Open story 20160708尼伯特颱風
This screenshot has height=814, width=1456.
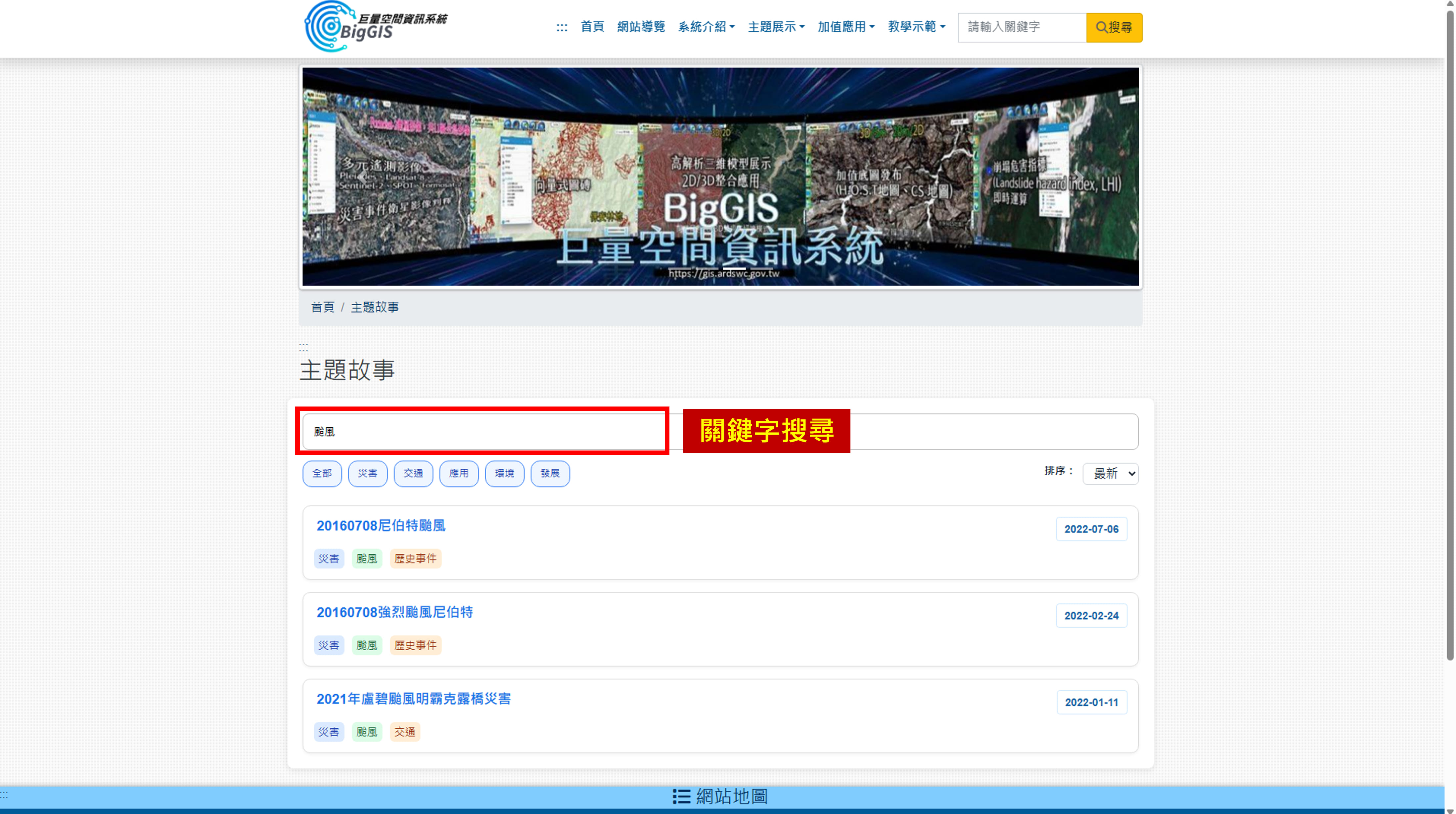[x=381, y=526]
